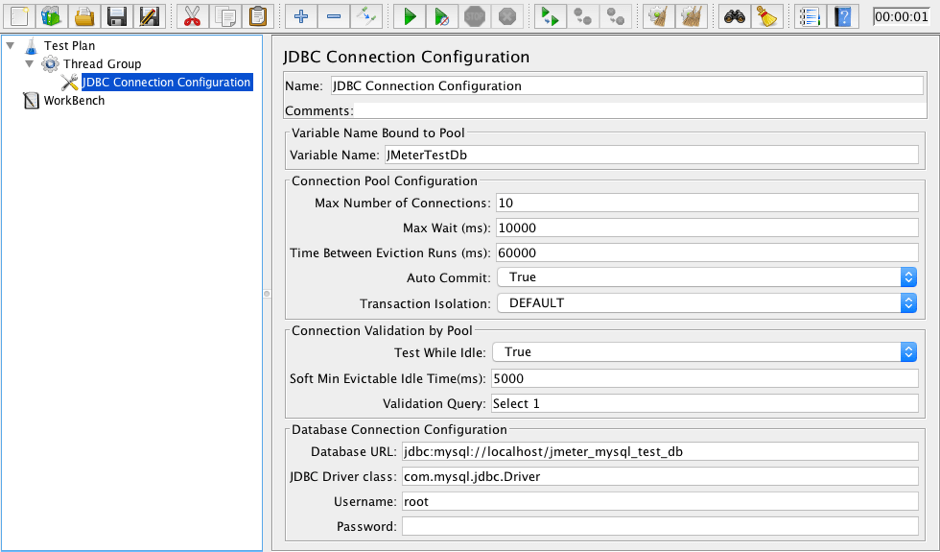940x552 pixels.
Task: Save the test plan with floppy icon
Action: click(x=116, y=16)
